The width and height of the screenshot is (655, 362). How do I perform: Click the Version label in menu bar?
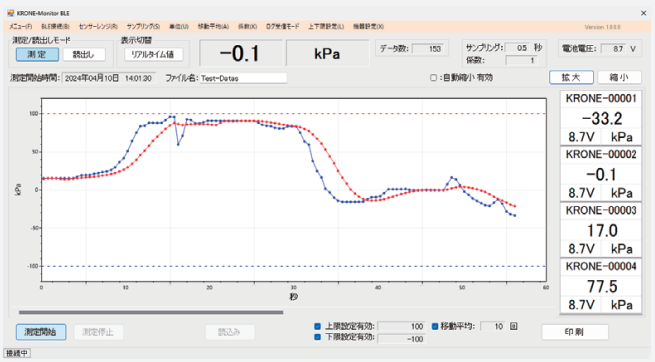coord(602,27)
